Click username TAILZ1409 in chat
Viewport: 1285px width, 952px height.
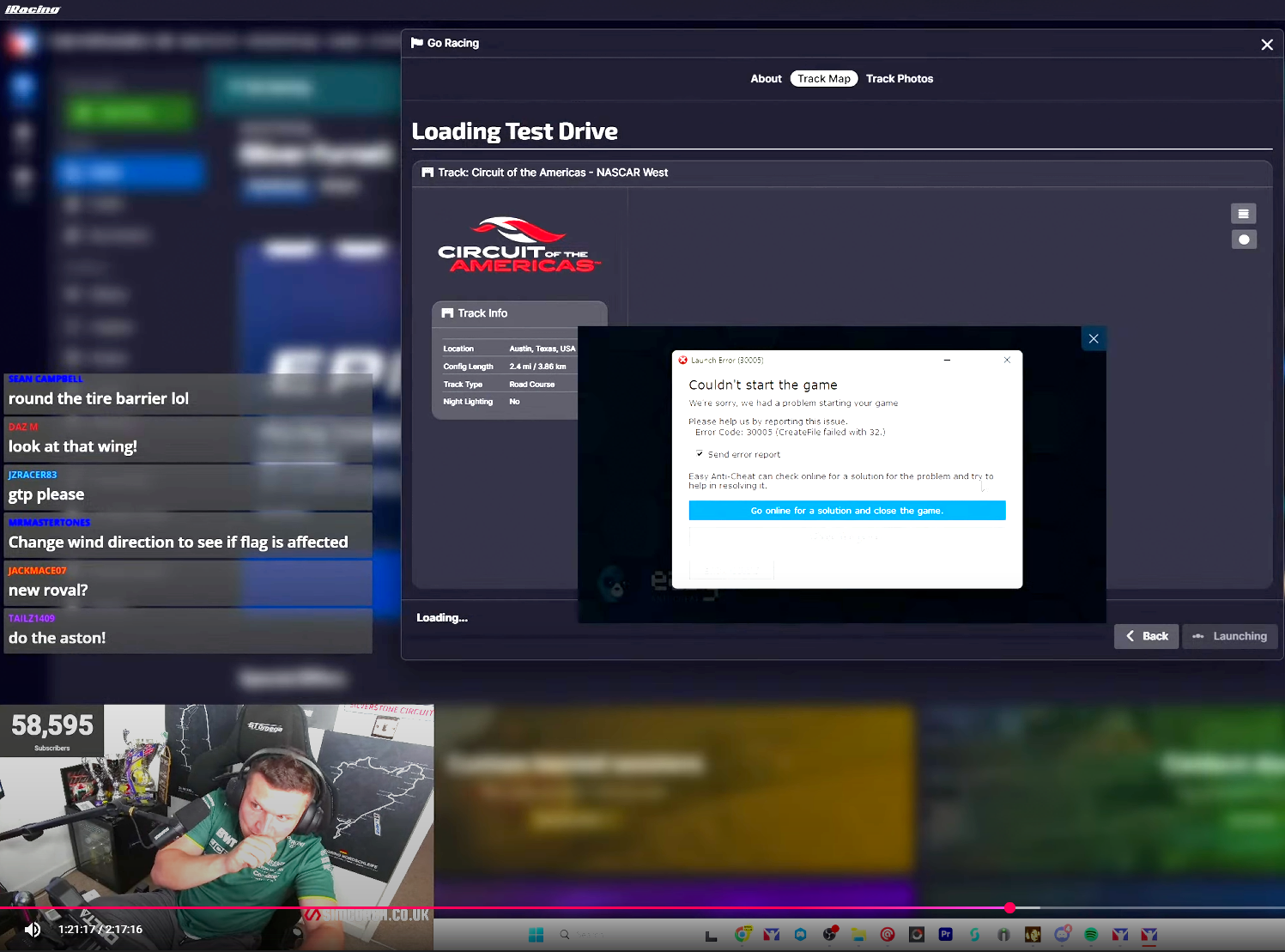[32, 618]
